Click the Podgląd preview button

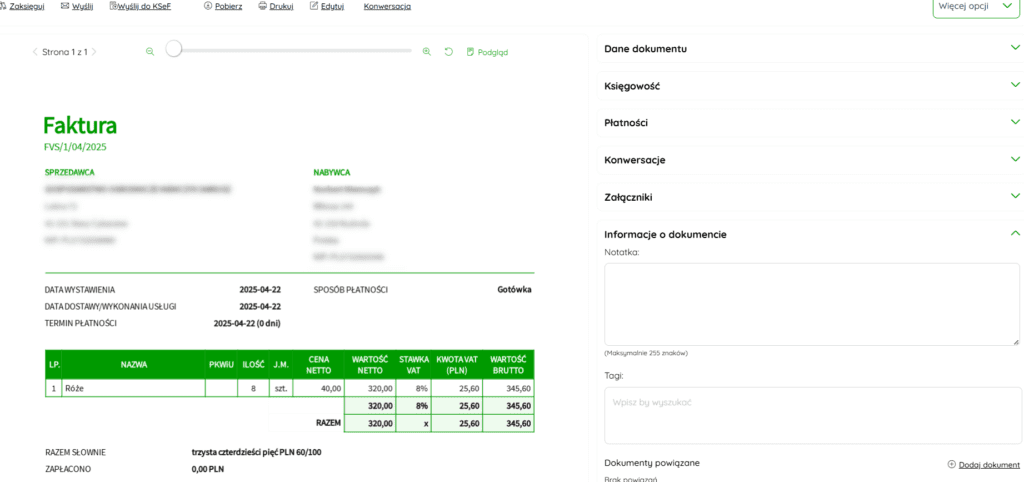click(487, 52)
